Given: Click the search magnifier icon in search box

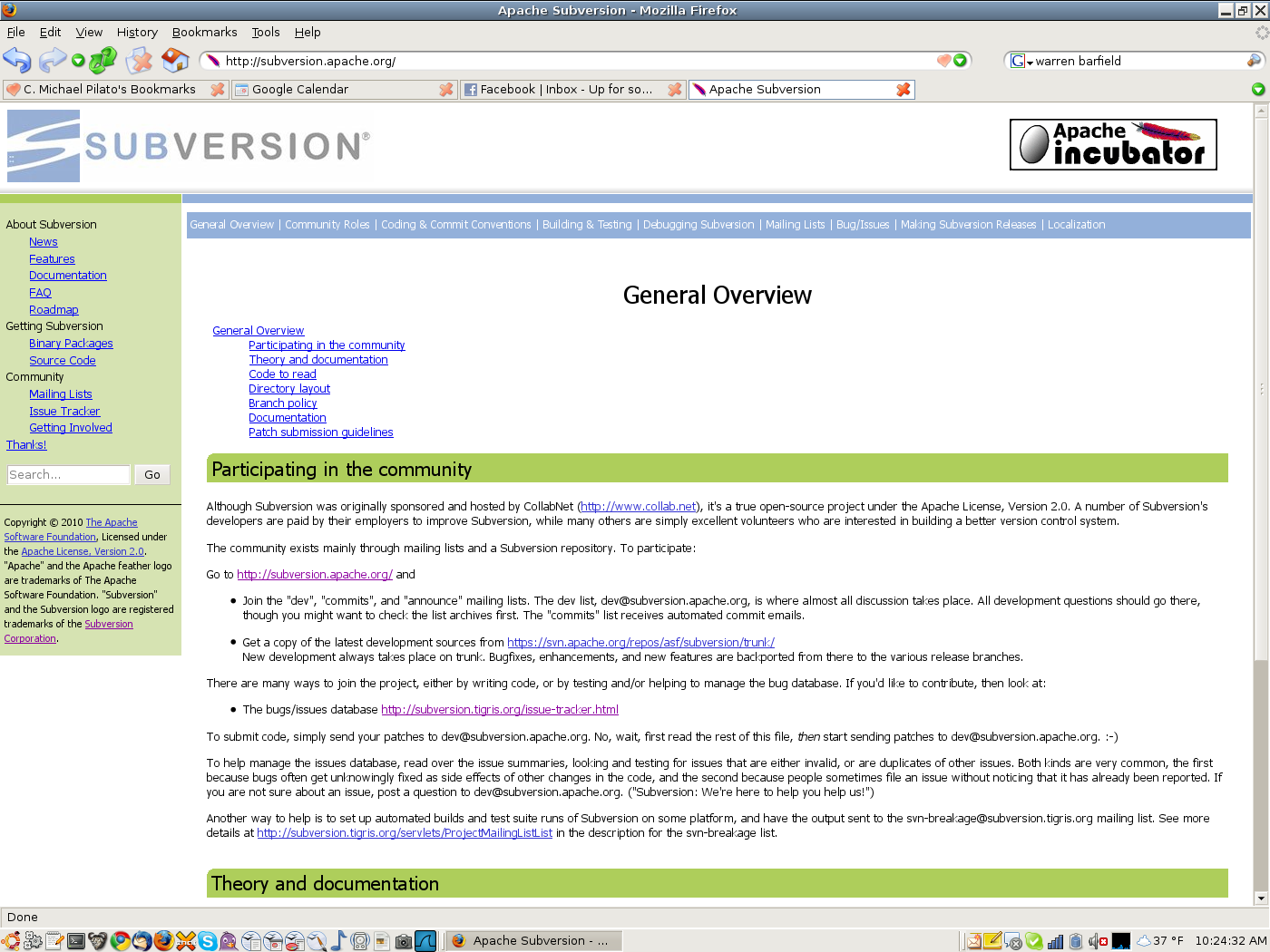Looking at the screenshot, I should [x=1254, y=61].
